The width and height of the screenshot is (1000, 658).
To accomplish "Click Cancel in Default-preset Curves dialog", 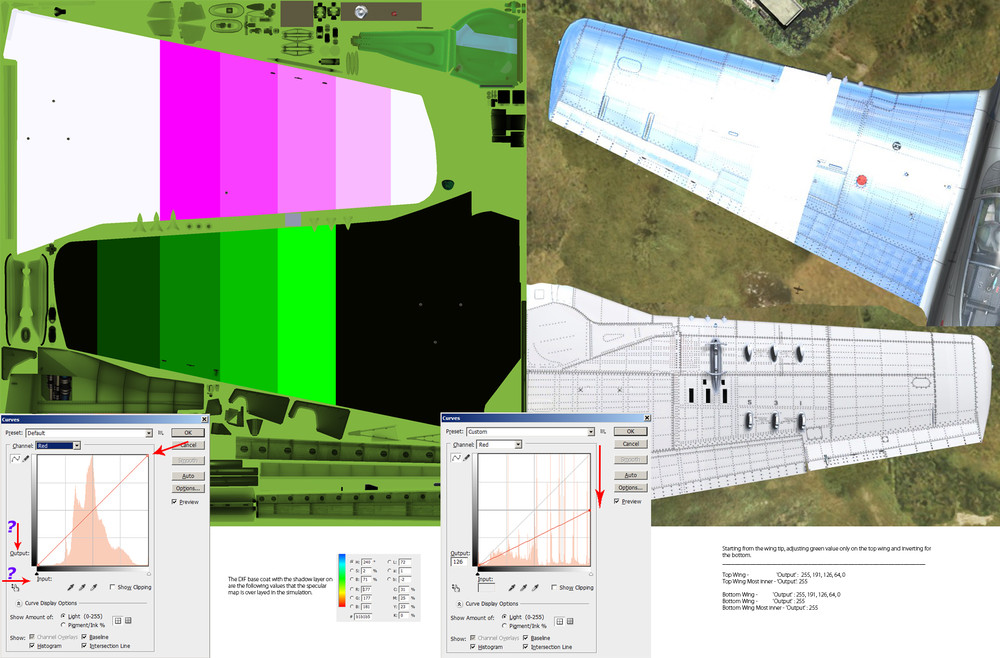I will (x=188, y=445).
